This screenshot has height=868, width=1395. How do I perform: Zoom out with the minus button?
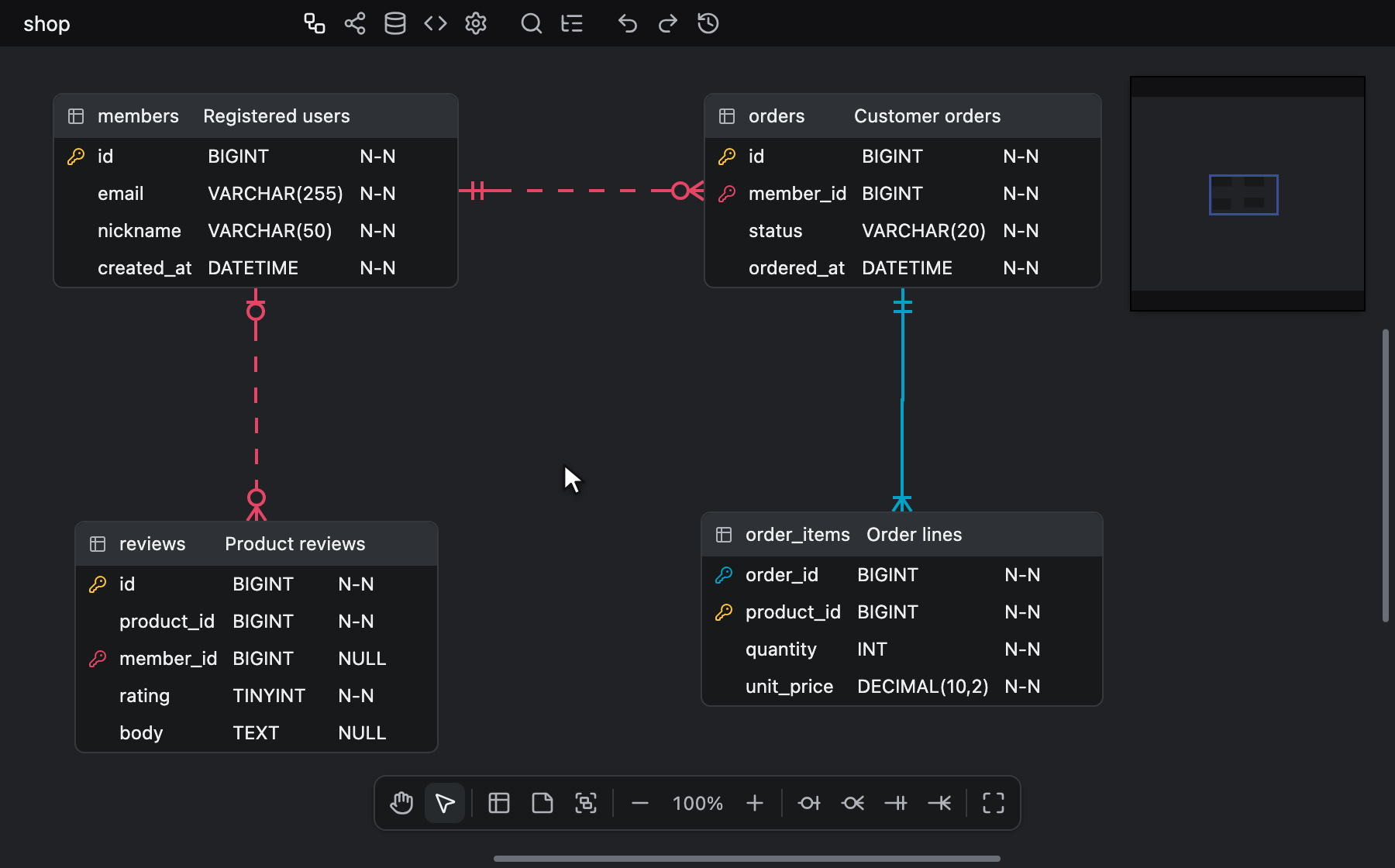640,803
